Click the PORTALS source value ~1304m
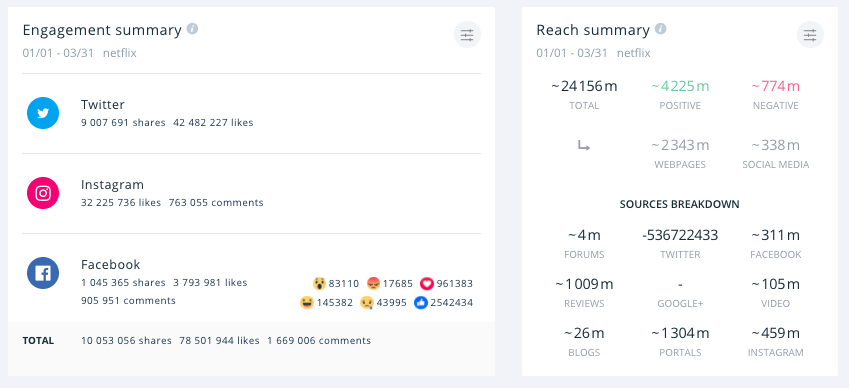The image size is (849, 388). [x=680, y=333]
